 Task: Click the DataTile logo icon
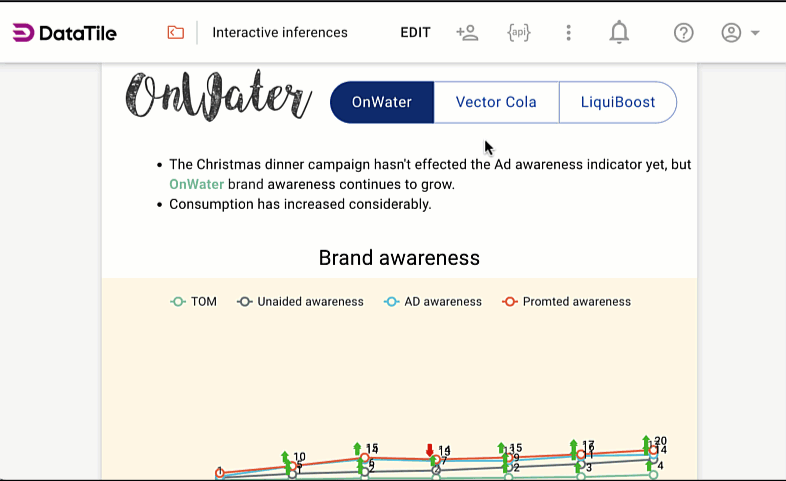[23, 33]
